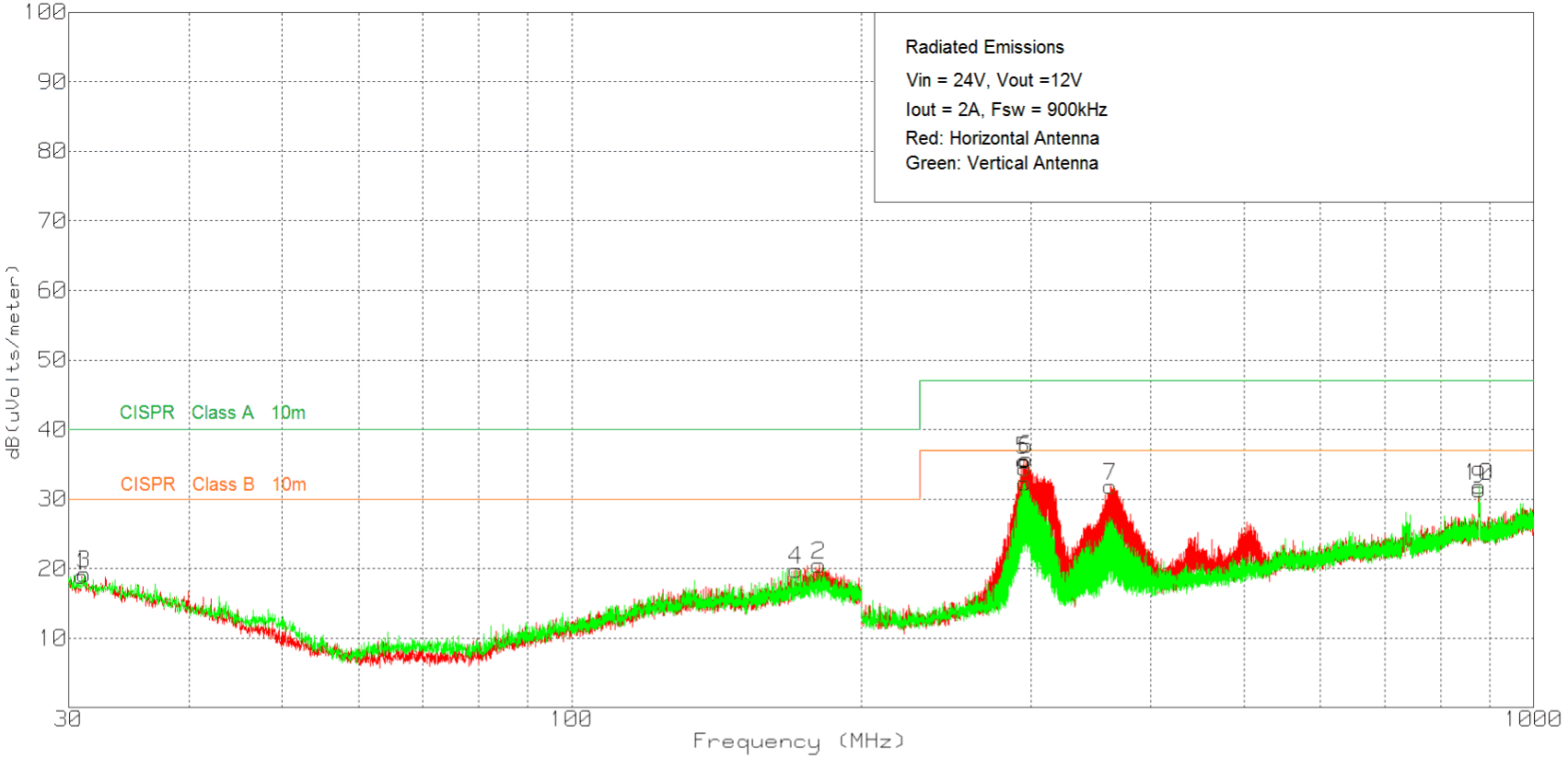Click the CISPR Class A 10m label
This screenshot has width=1568, height=759.
(x=212, y=413)
